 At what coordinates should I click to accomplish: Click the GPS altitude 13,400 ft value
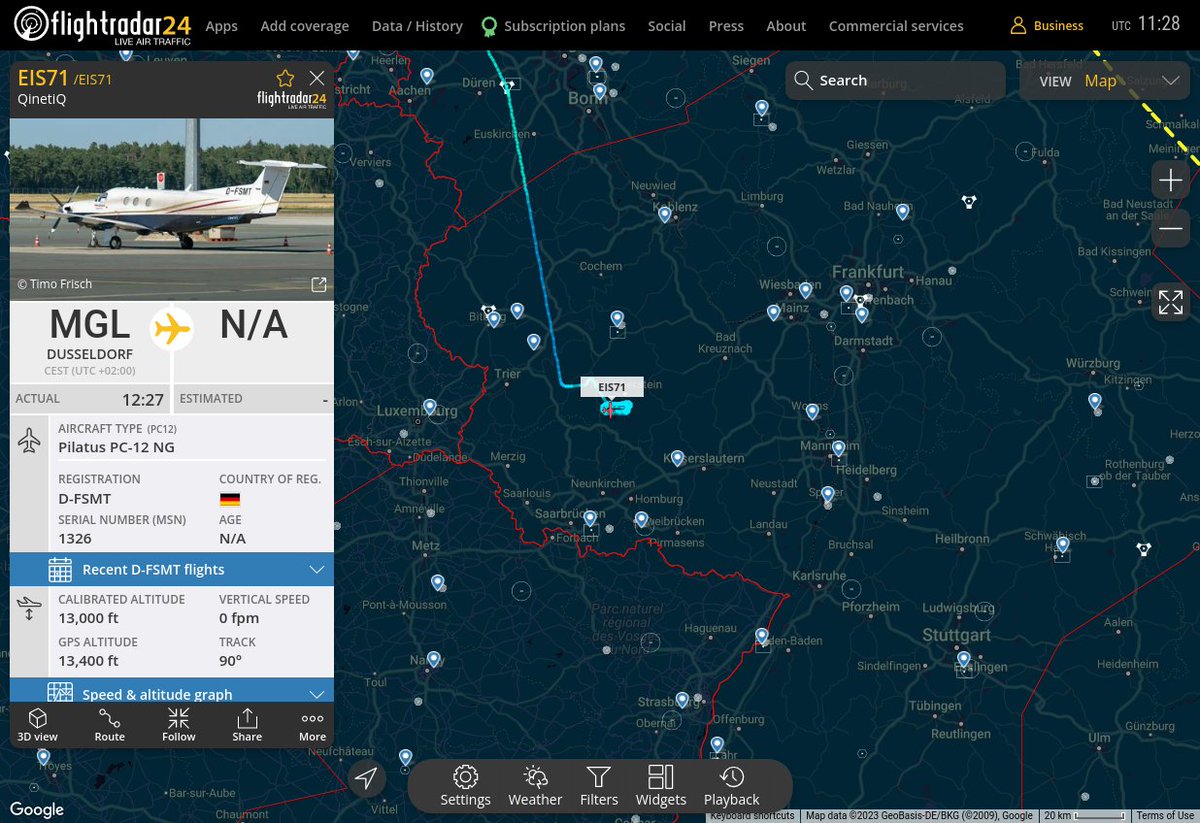click(88, 660)
